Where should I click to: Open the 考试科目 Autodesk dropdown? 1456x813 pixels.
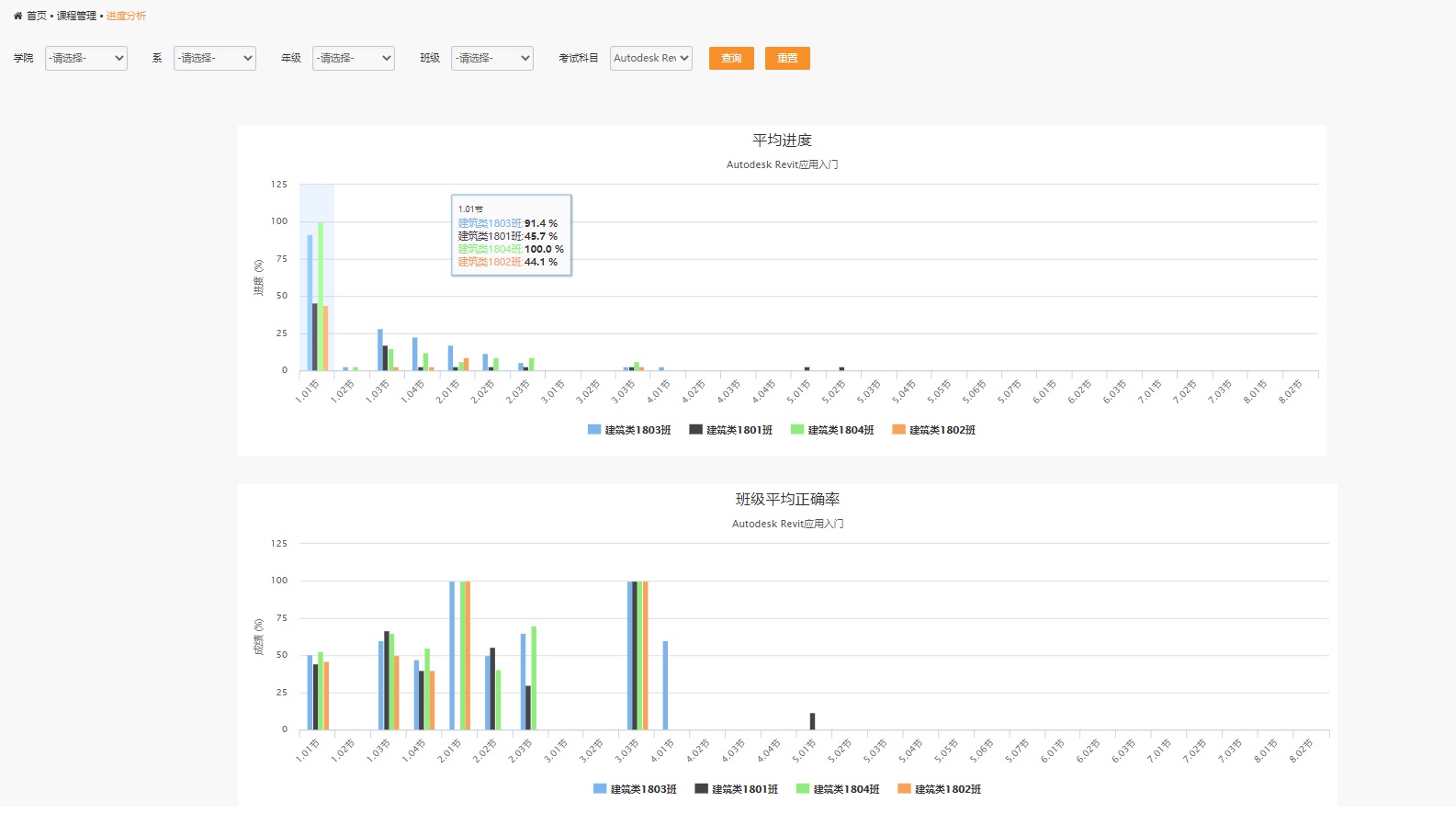coord(651,58)
